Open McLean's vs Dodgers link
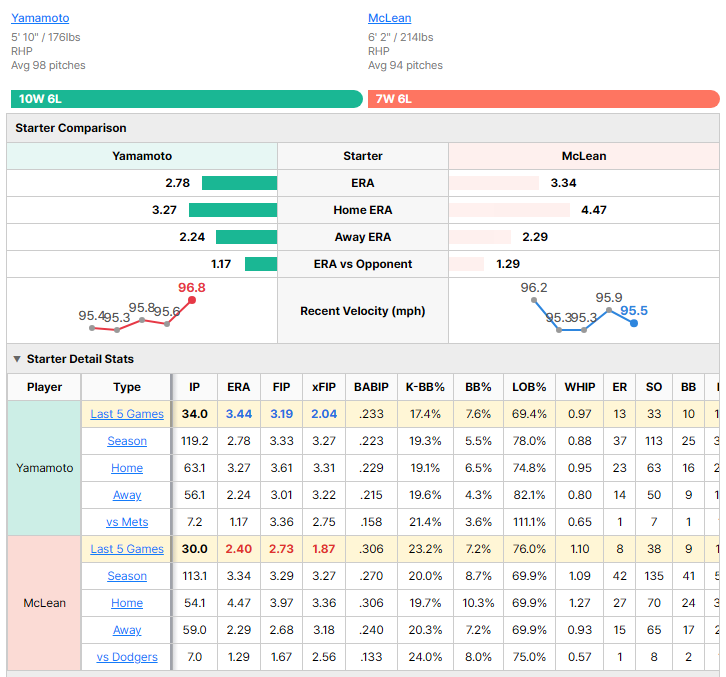Image resolution: width=726 pixels, height=677 pixels. (x=127, y=657)
